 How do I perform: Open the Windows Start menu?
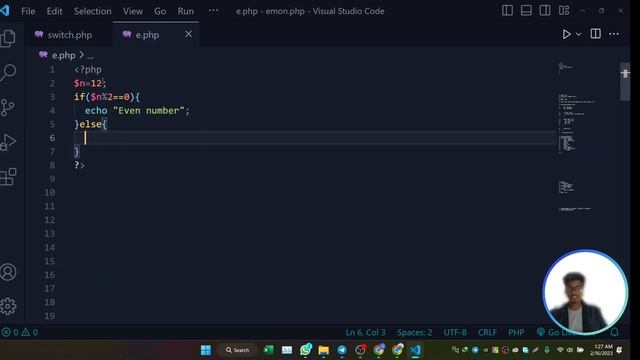[x=206, y=350]
